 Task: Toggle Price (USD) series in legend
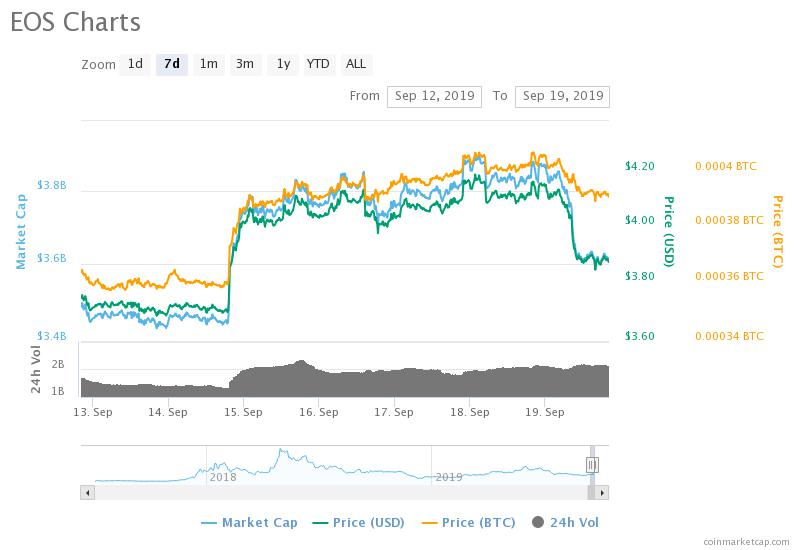point(359,522)
